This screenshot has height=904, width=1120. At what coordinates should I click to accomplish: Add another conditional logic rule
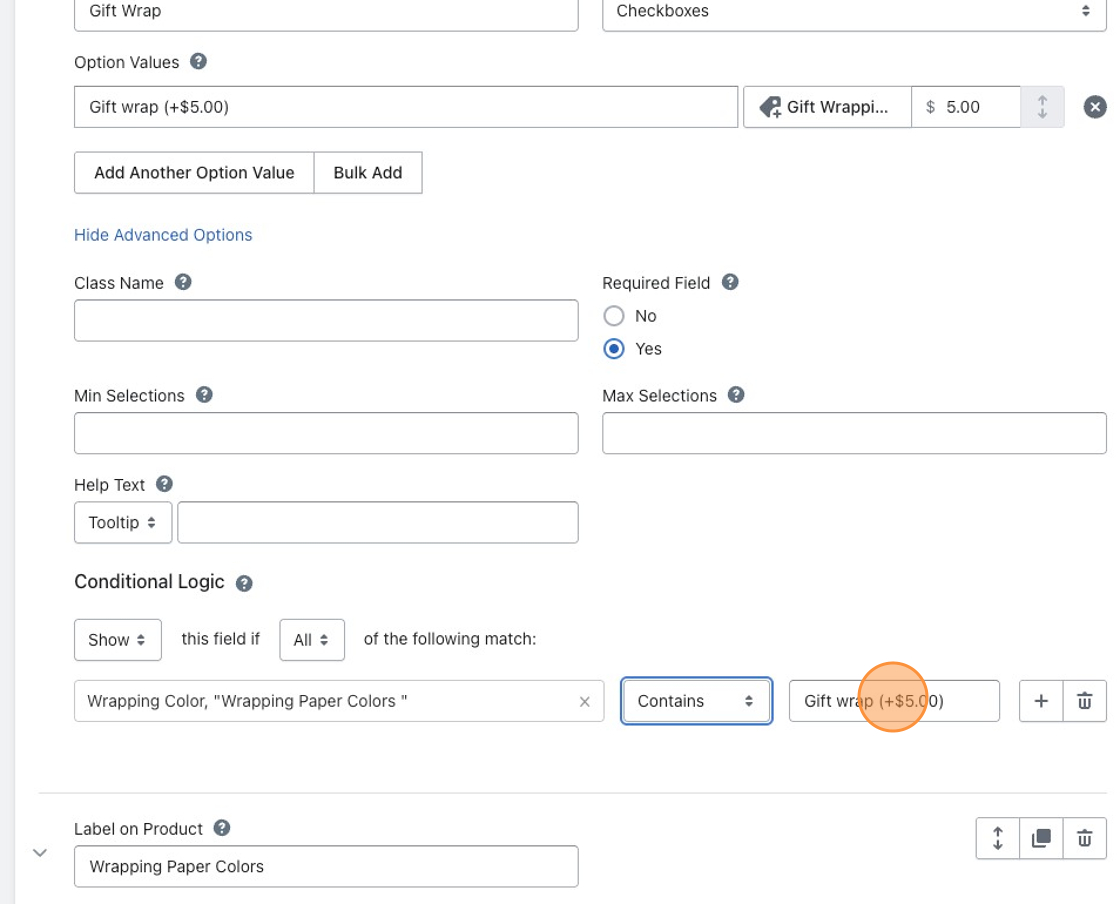tap(1040, 701)
